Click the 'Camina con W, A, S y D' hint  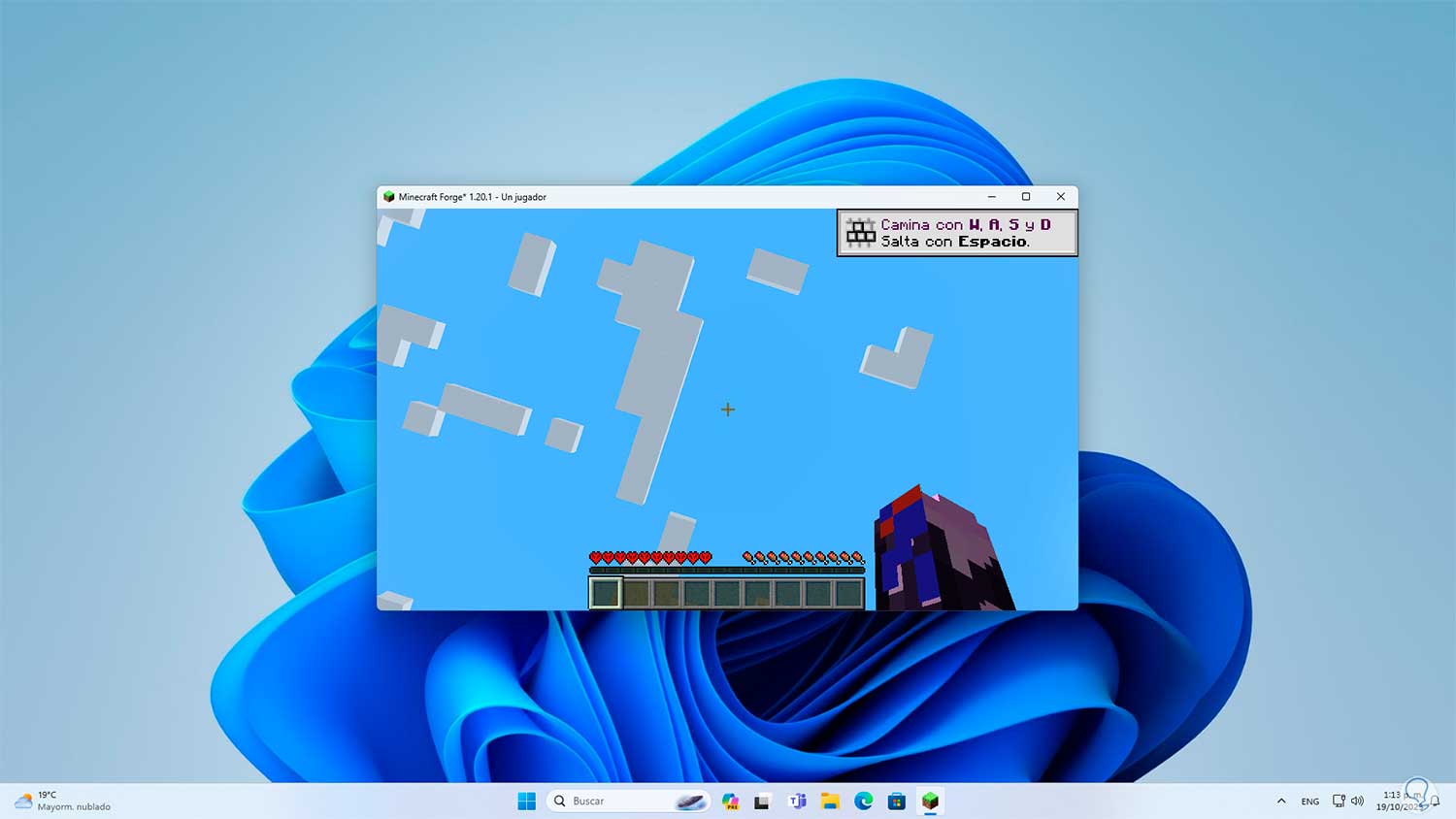click(x=966, y=224)
